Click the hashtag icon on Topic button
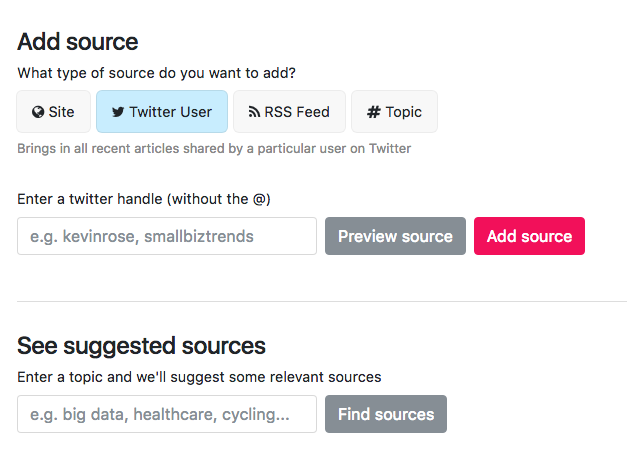This screenshot has height=460, width=640. 374,112
